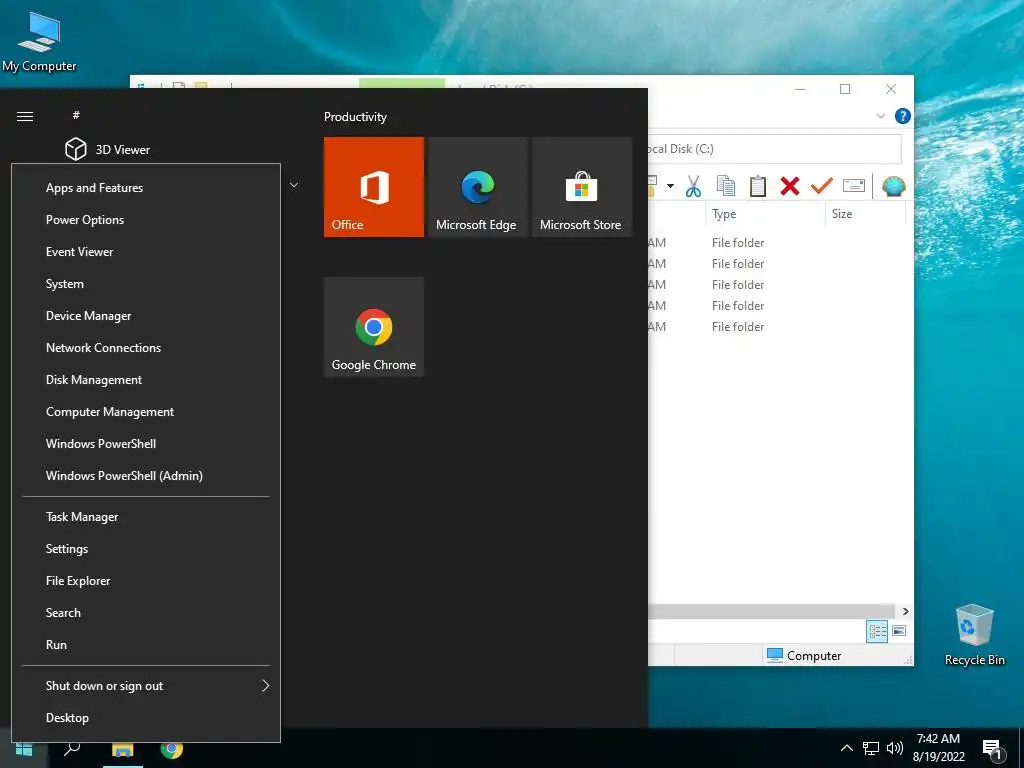The height and width of the screenshot is (768, 1024).
Task: Click Computer in the Explorer status bar
Action: [x=803, y=656]
